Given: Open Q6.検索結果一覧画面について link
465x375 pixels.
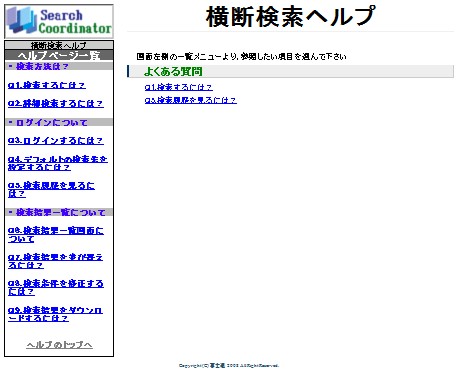Looking at the screenshot, I should [x=56, y=235].
